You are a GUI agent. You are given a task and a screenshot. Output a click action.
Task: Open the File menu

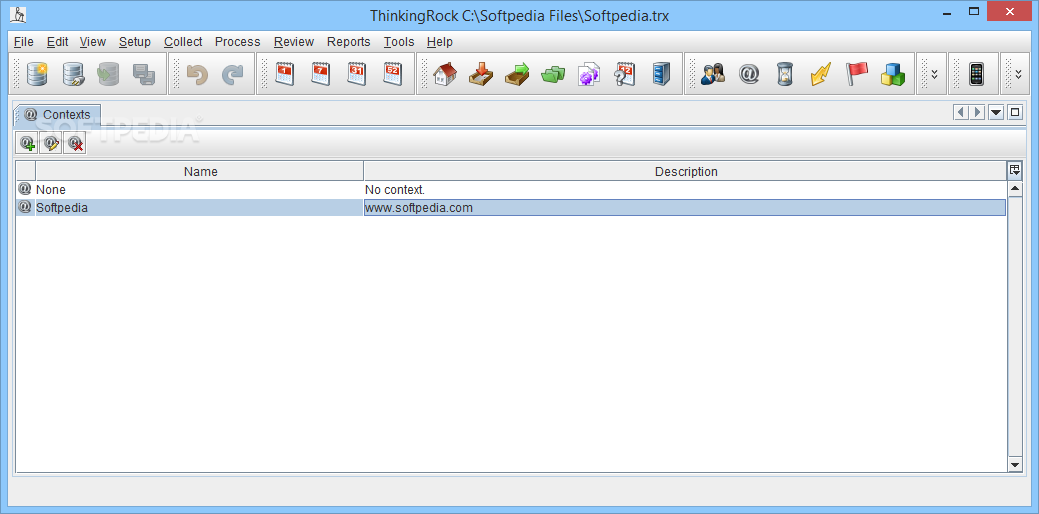(23, 42)
